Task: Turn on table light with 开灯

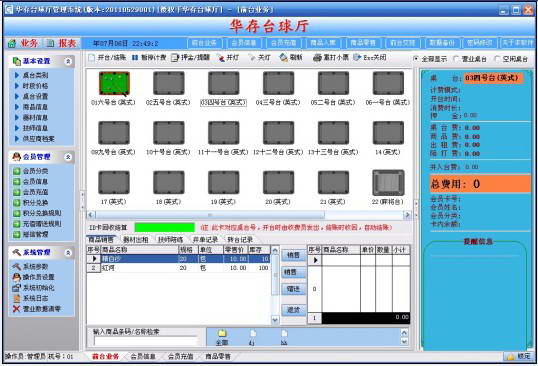Action: pyautogui.click(x=221, y=58)
